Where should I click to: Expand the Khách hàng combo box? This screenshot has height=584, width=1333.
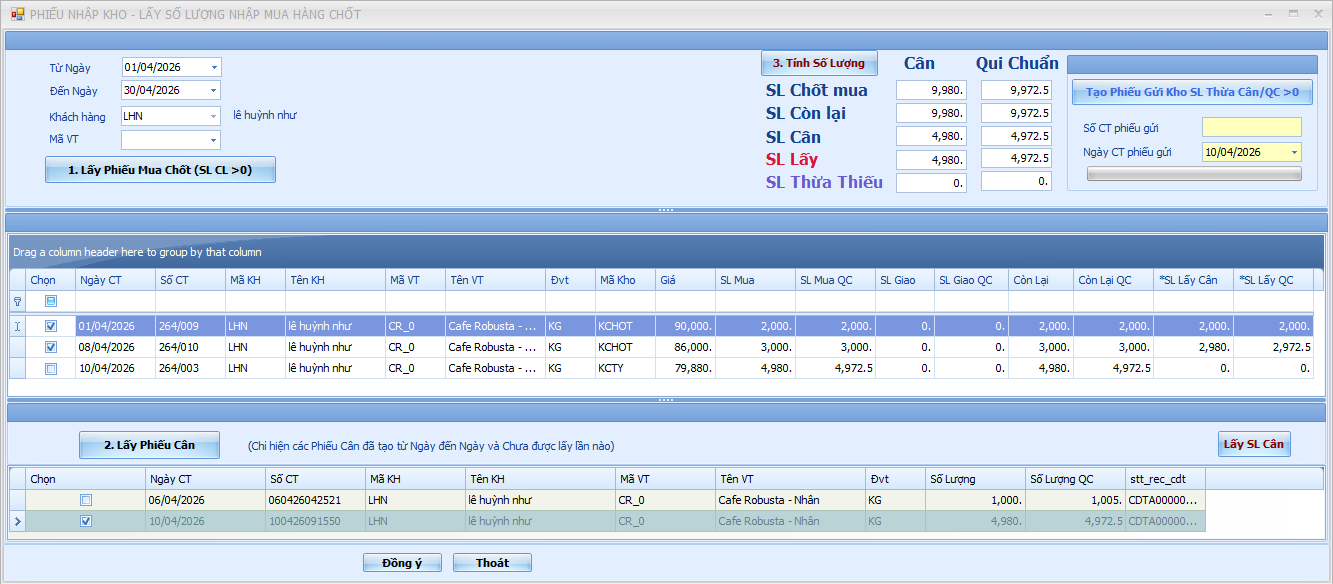pos(214,116)
